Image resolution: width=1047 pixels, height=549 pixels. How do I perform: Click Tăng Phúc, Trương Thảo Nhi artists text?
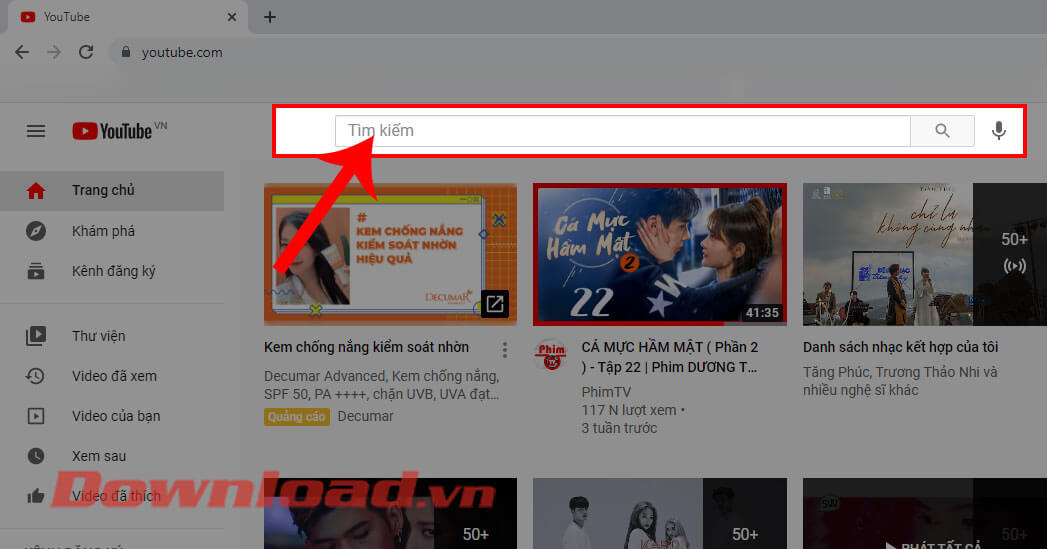click(x=900, y=381)
